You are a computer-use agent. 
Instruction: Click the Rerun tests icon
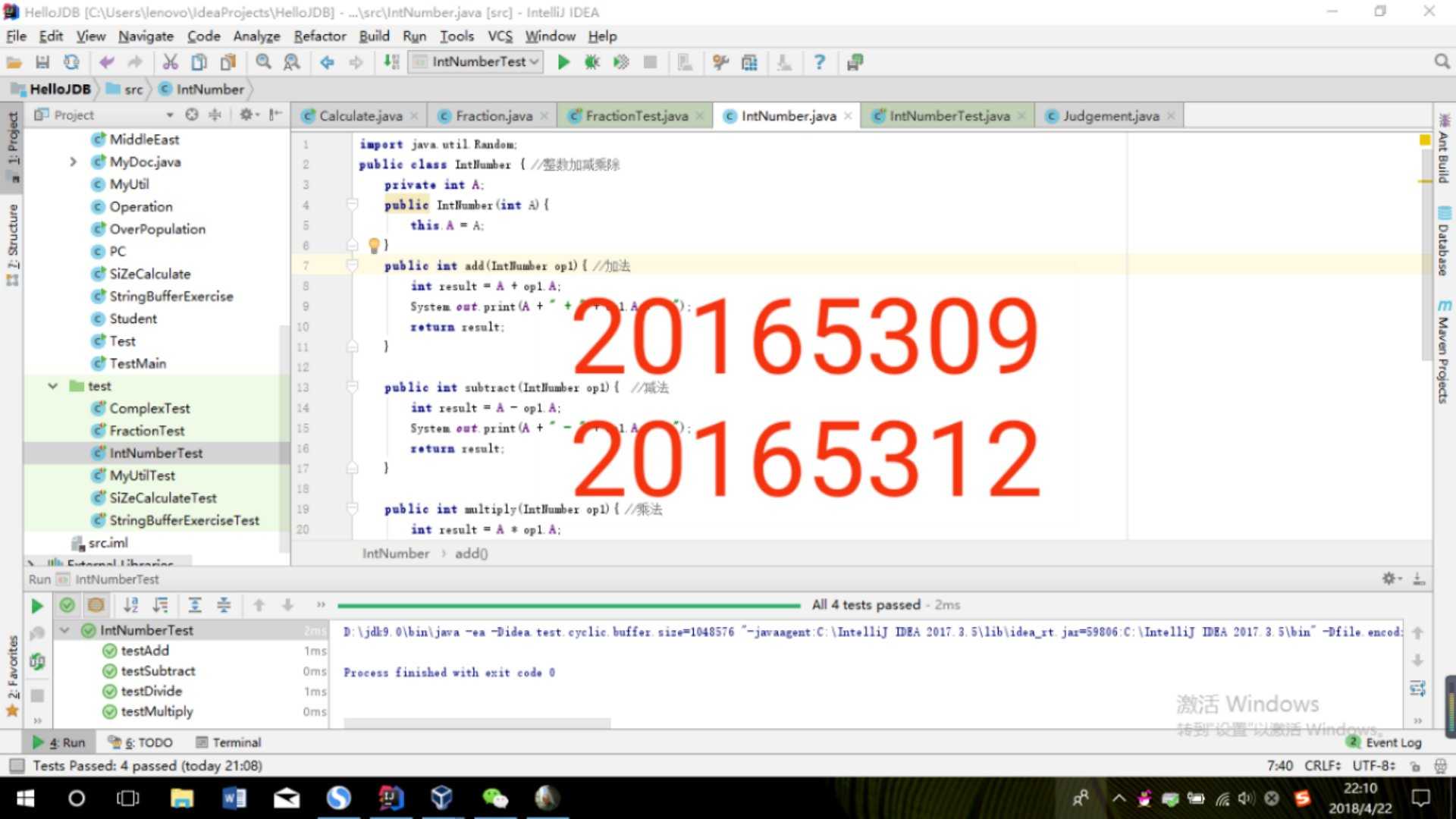coord(34,605)
